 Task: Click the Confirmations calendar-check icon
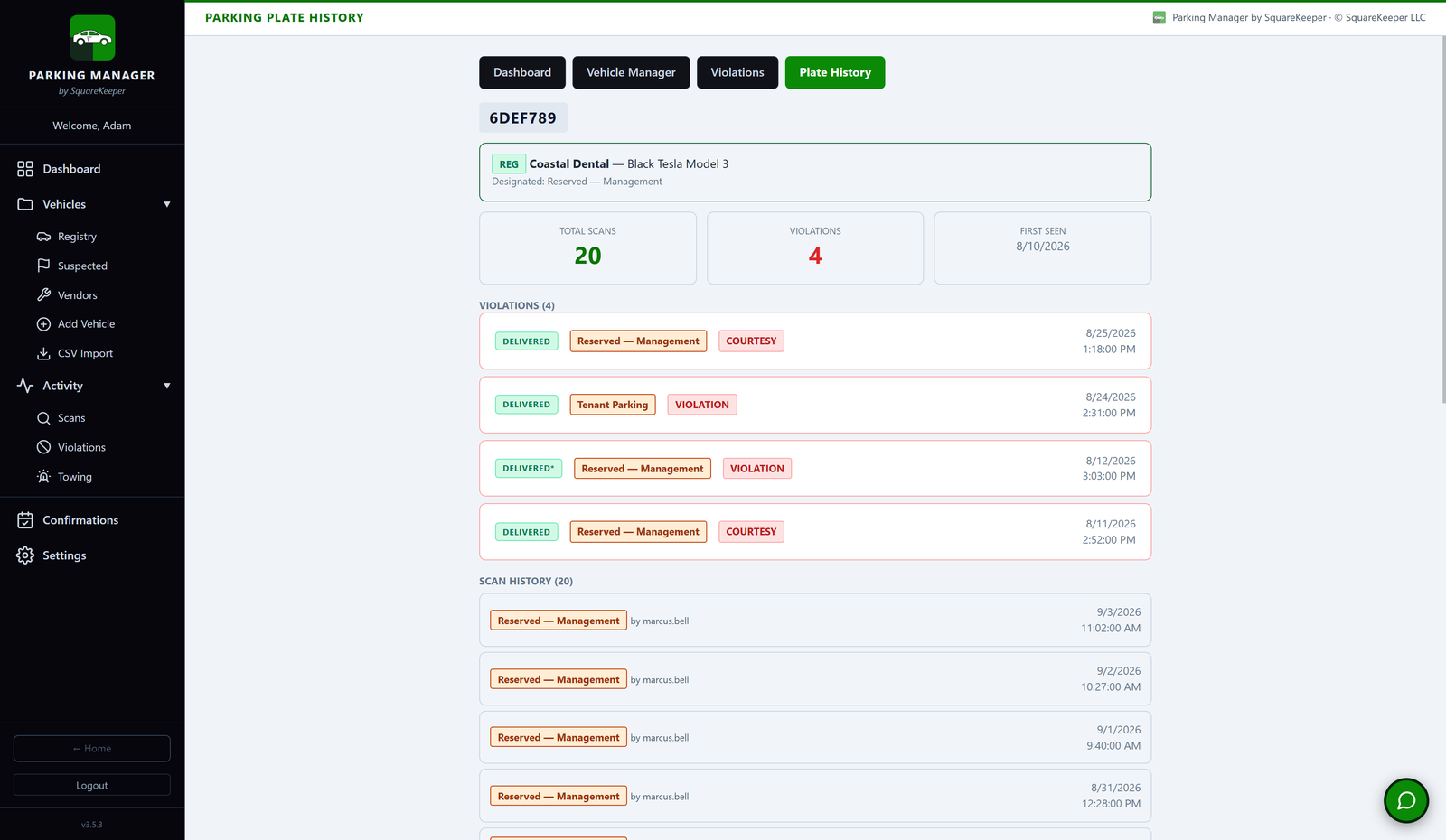pos(25,520)
